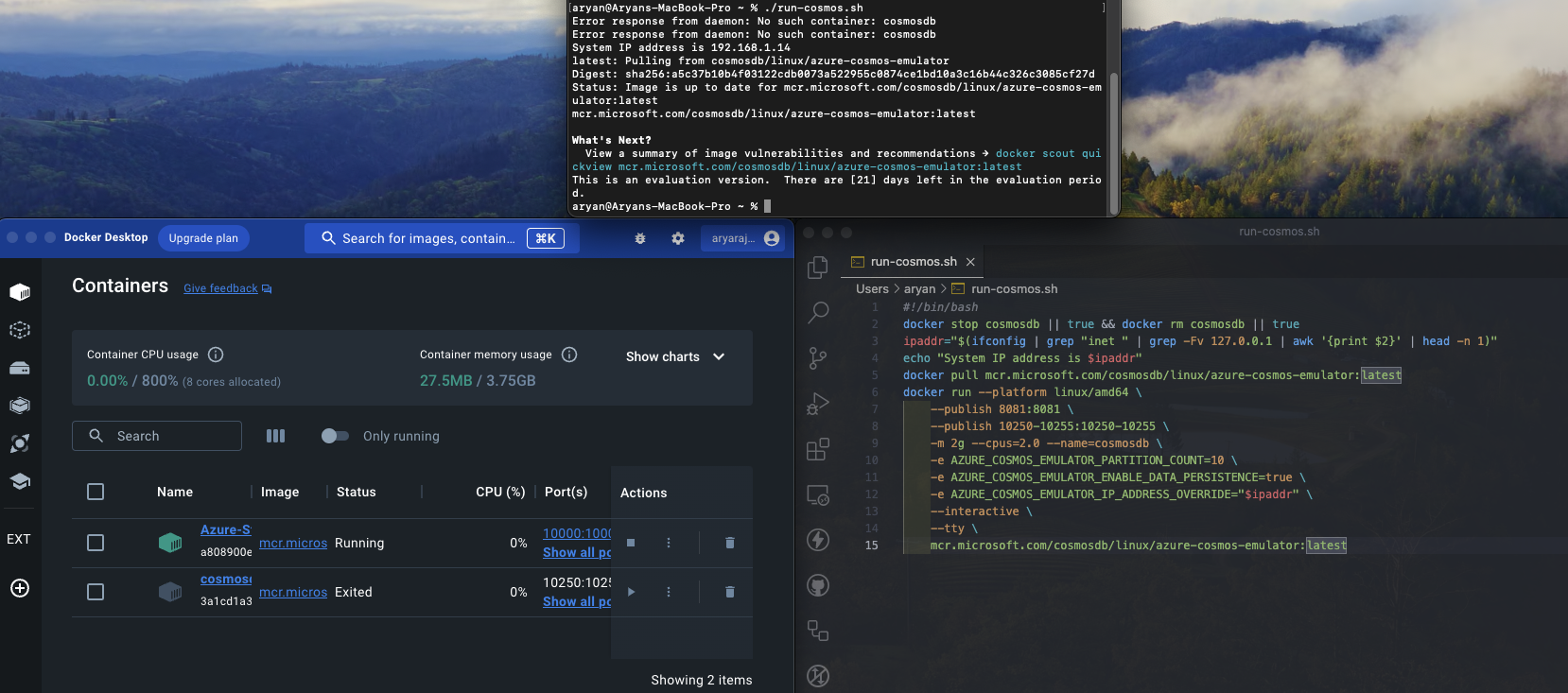Image resolution: width=1568 pixels, height=693 pixels.
Task: Open VS Code Run and Debug icon
Action: 818,404
